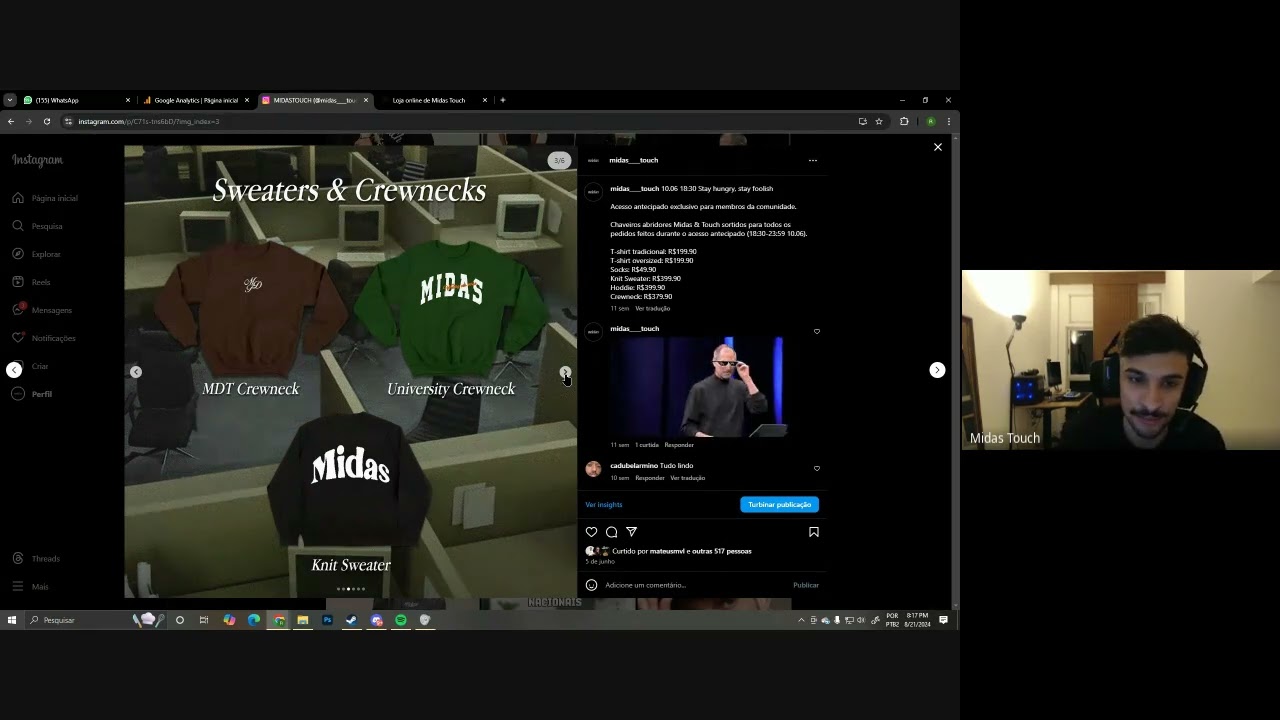Open Threads in Instagram sidebar
Viewport: 1280px width, 720px height.
pos(36,559)
